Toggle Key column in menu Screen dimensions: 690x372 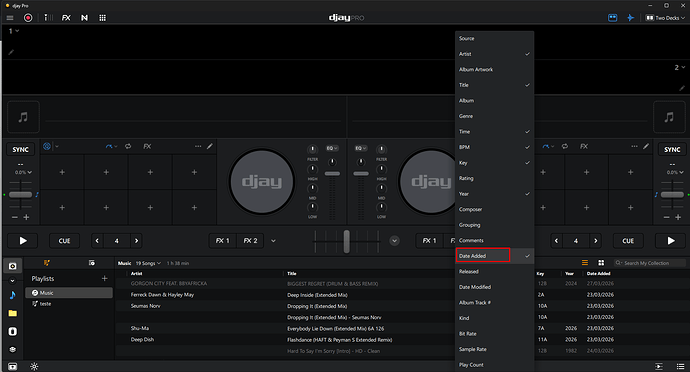(x=495, y=163)
